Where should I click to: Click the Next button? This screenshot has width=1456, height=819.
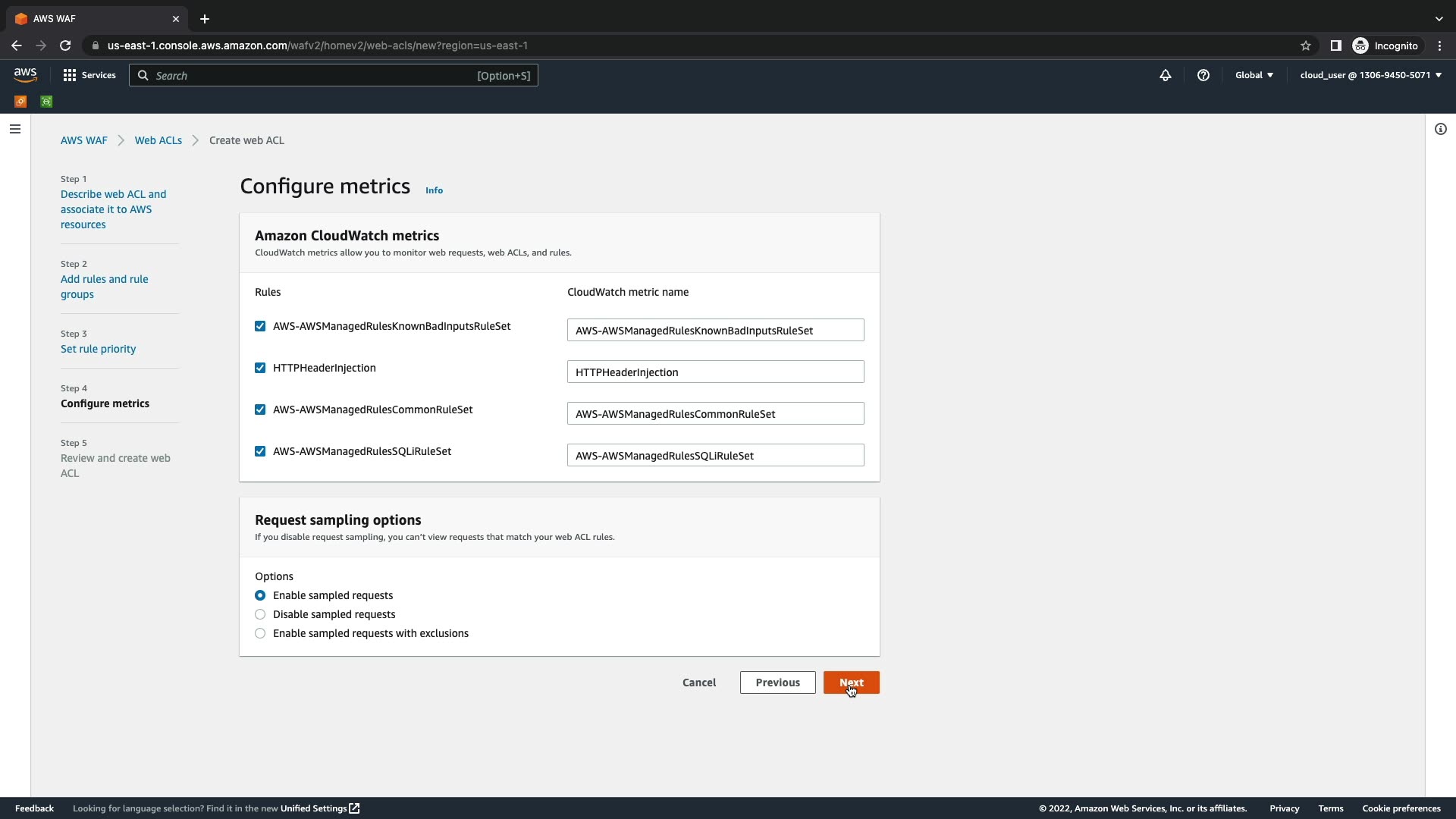coord(851,682)
